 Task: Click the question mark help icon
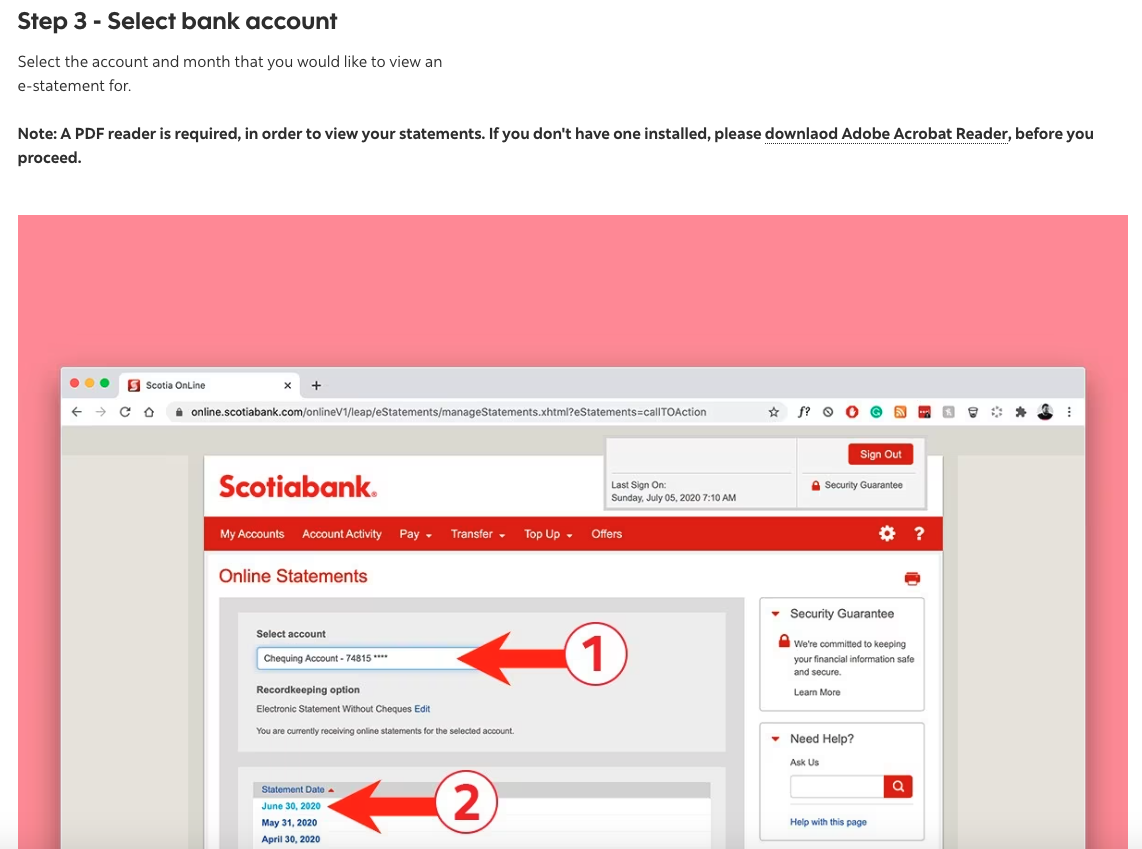(919, 534)
